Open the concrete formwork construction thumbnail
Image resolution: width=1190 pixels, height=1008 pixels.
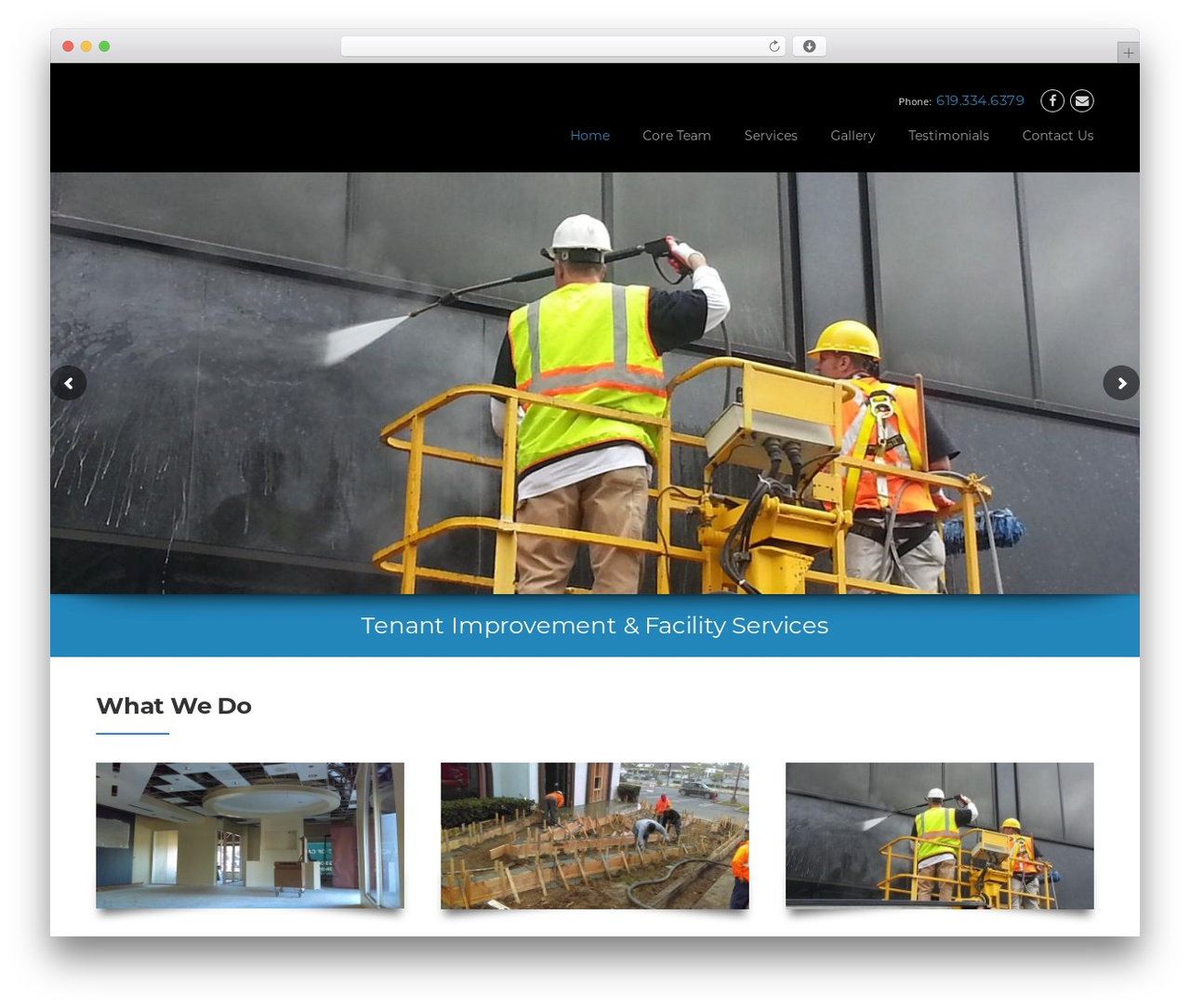coord(595,836)
